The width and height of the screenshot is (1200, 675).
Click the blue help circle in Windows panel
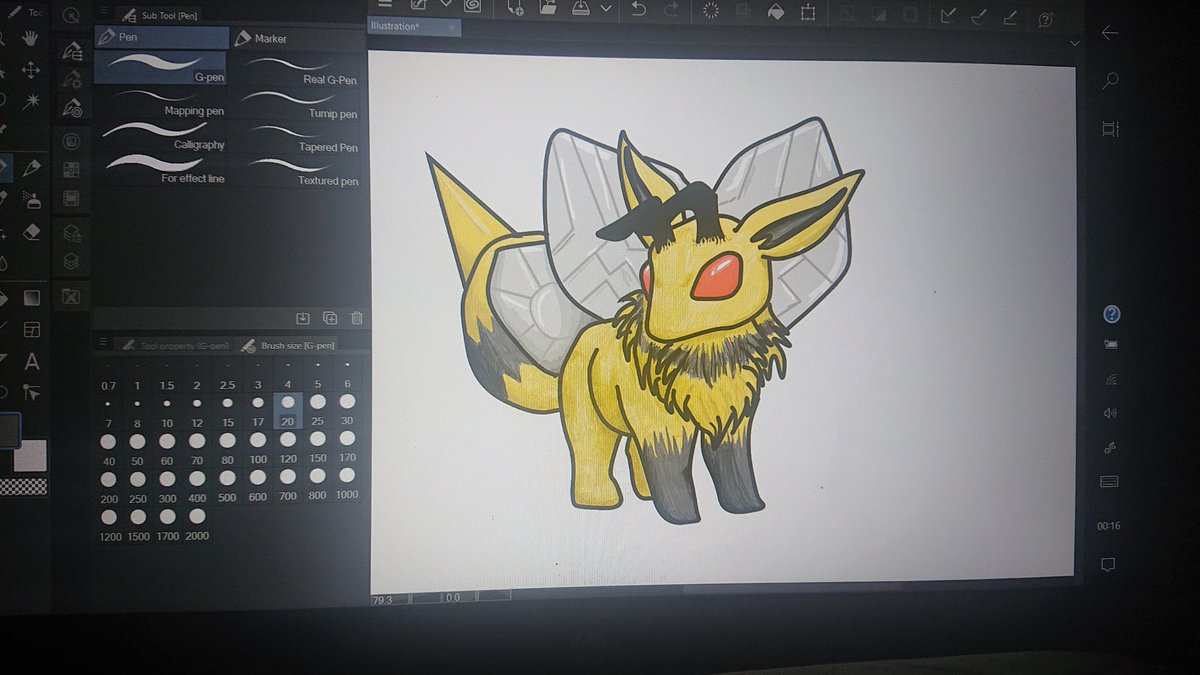coord(1111,313)
